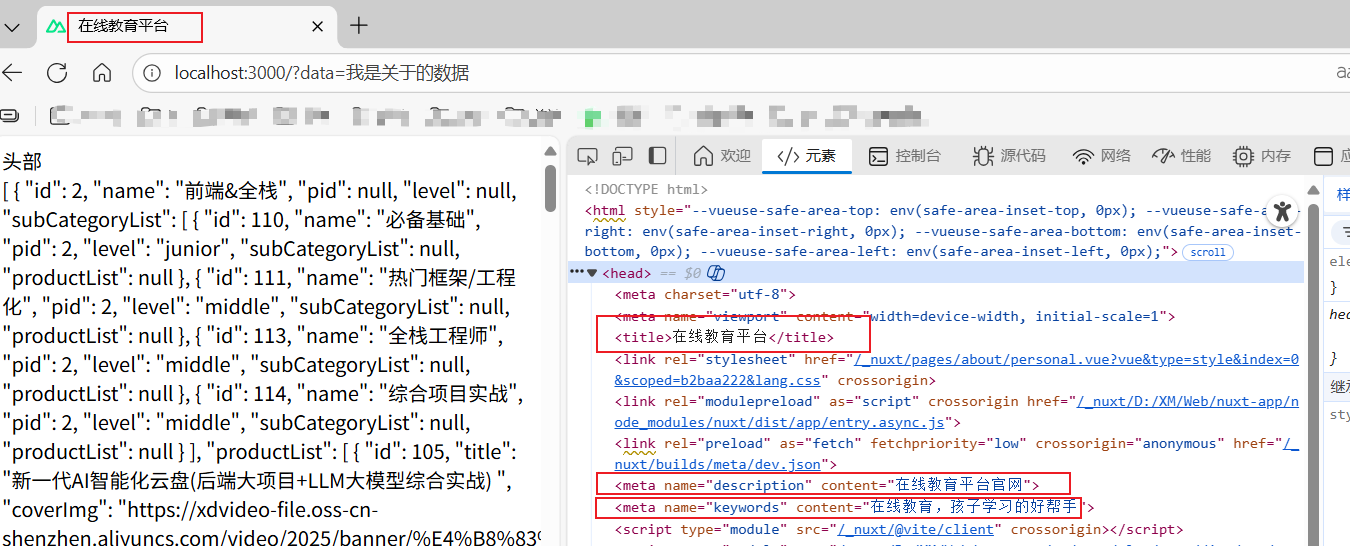Click the browser back arrow
The height and width of the screenshot is (546, 1350).
click(x=12, y=73)
